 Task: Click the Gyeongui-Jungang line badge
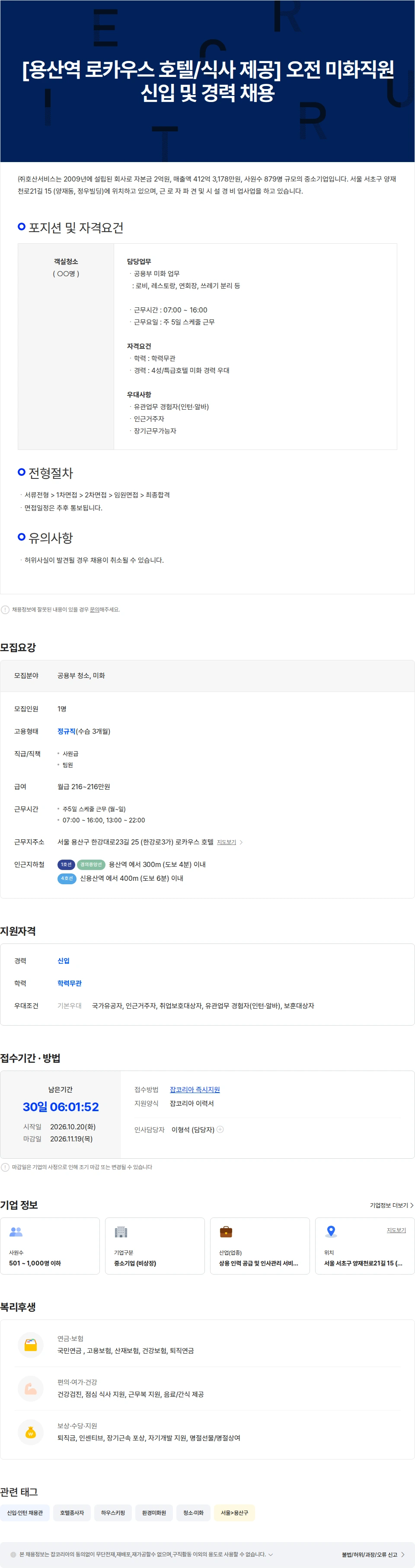click(x=91, y=864)
